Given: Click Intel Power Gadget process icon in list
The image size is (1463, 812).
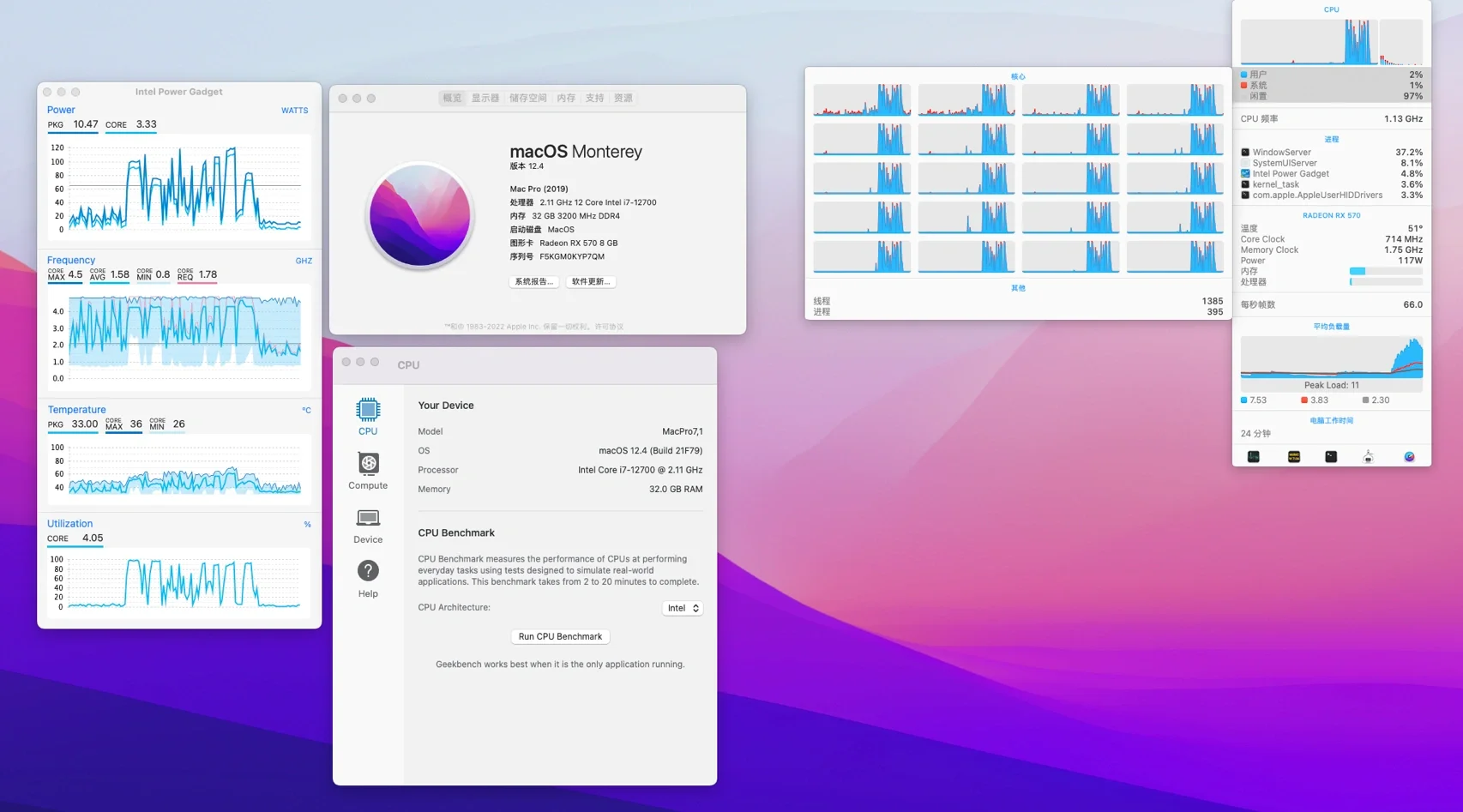Looking at the screenshot, I should 1245,174.
